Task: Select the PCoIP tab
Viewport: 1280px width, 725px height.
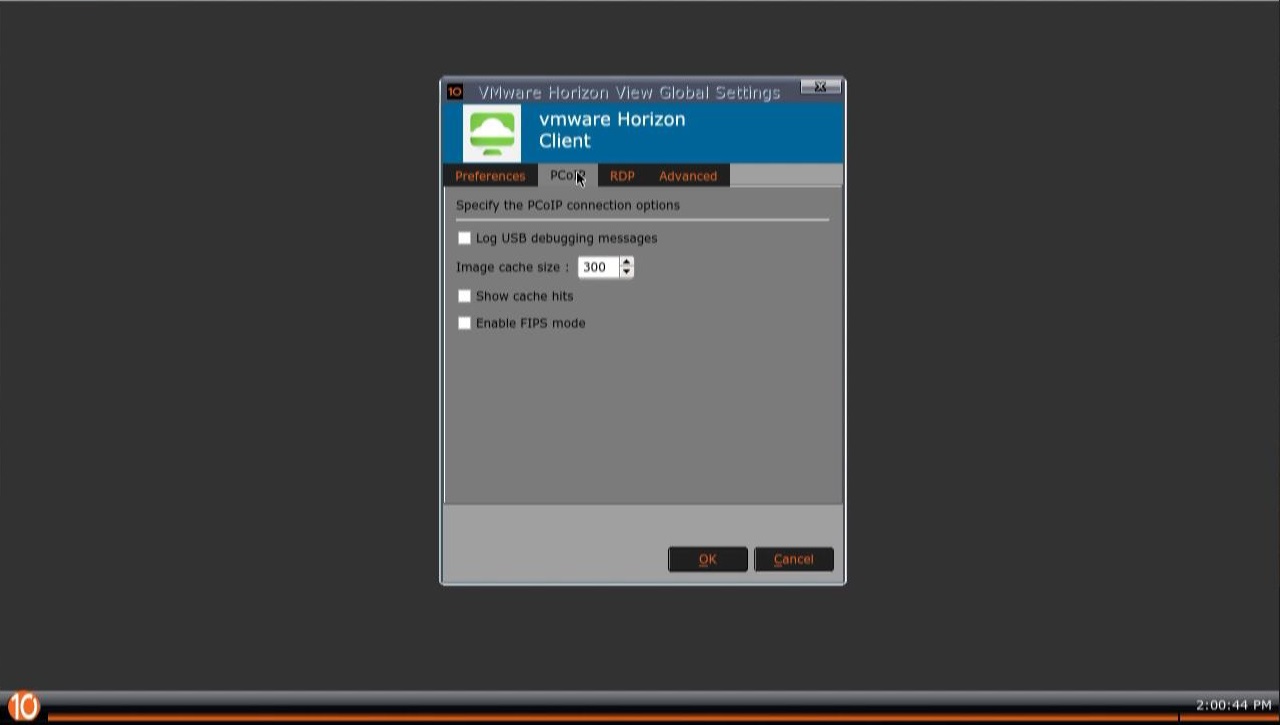Action: (567, 176)
